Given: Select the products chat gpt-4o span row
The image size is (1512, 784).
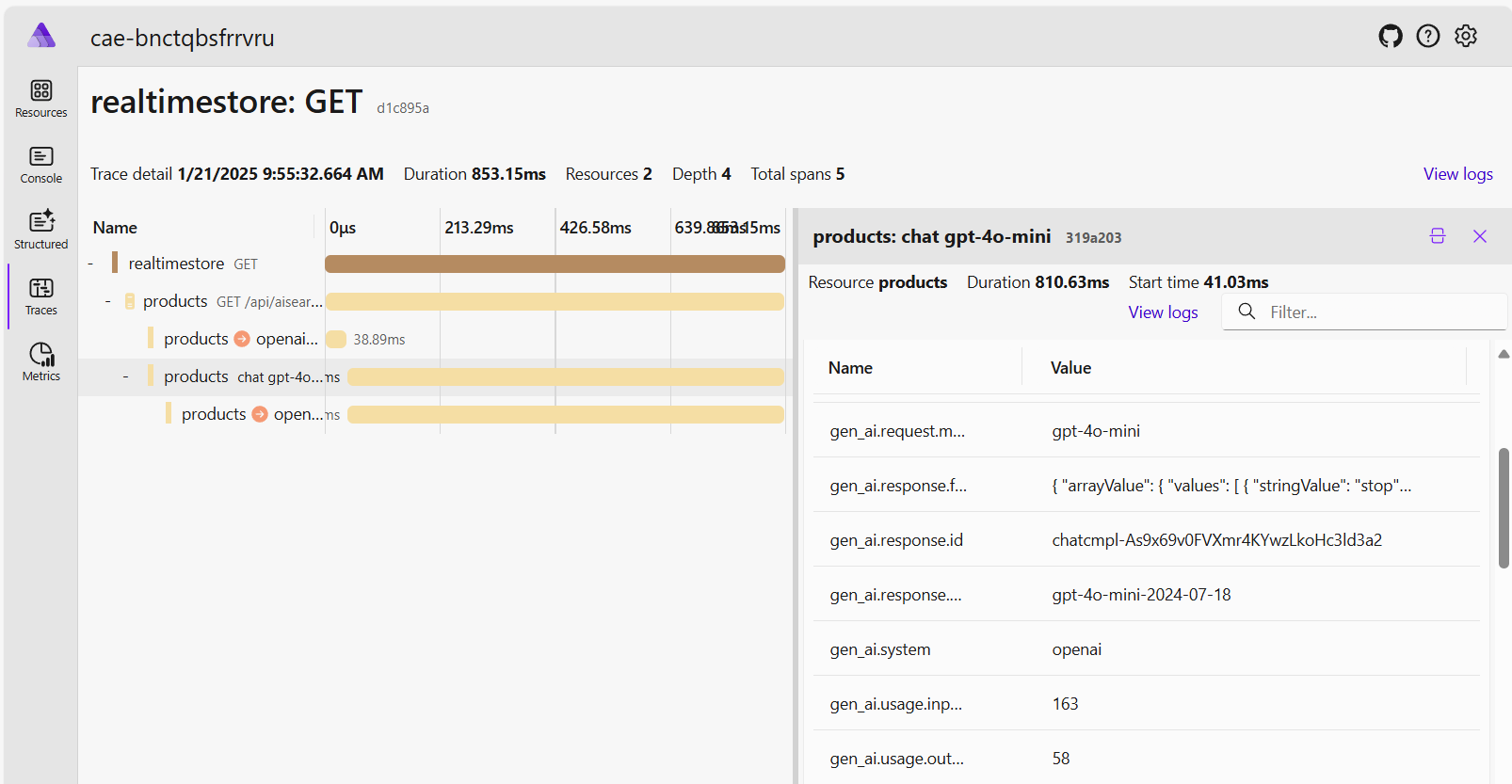Looking at the screenshot, I should (435, 376).
